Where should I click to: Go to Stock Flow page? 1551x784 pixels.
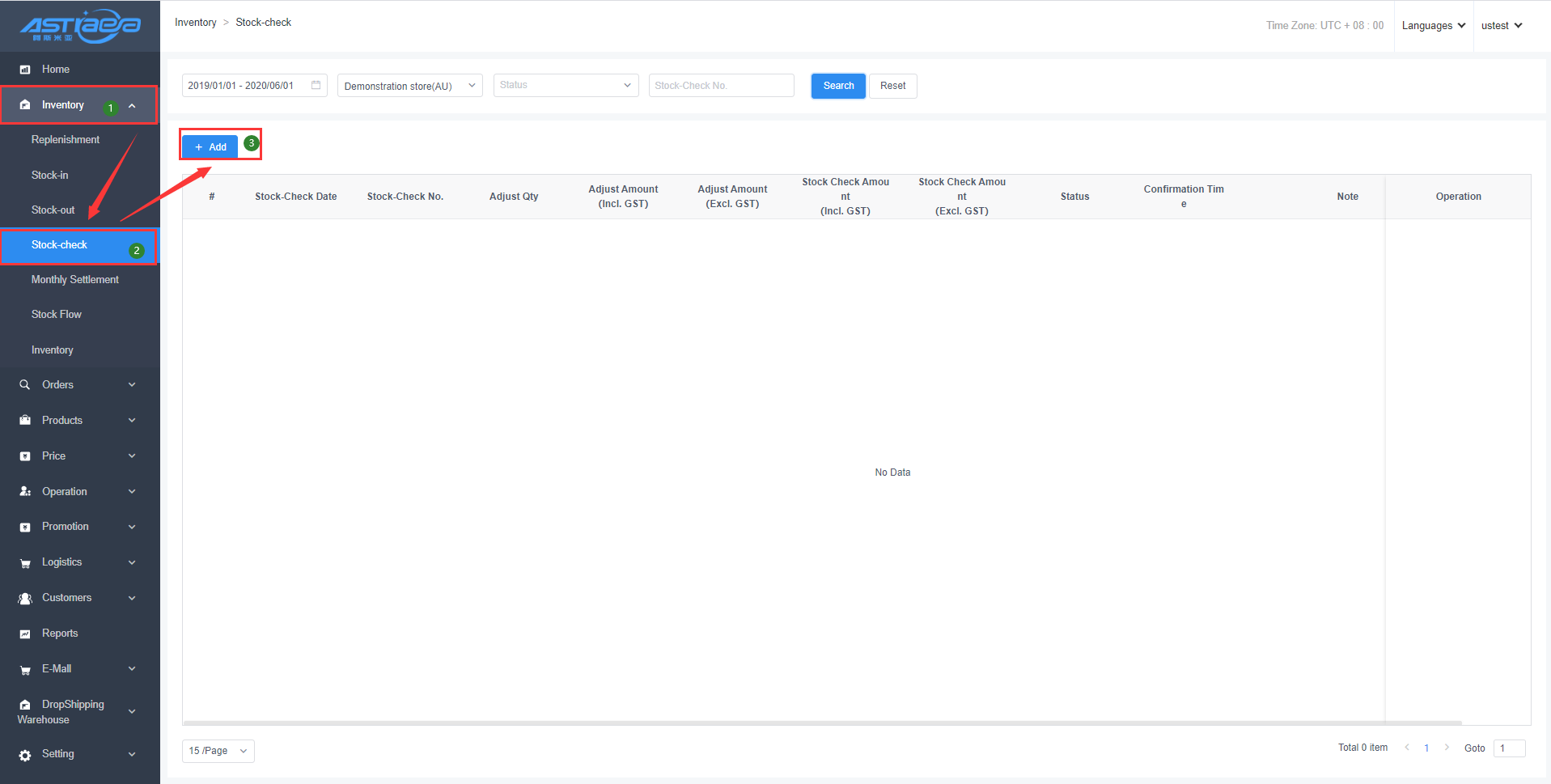coord(56,315)
